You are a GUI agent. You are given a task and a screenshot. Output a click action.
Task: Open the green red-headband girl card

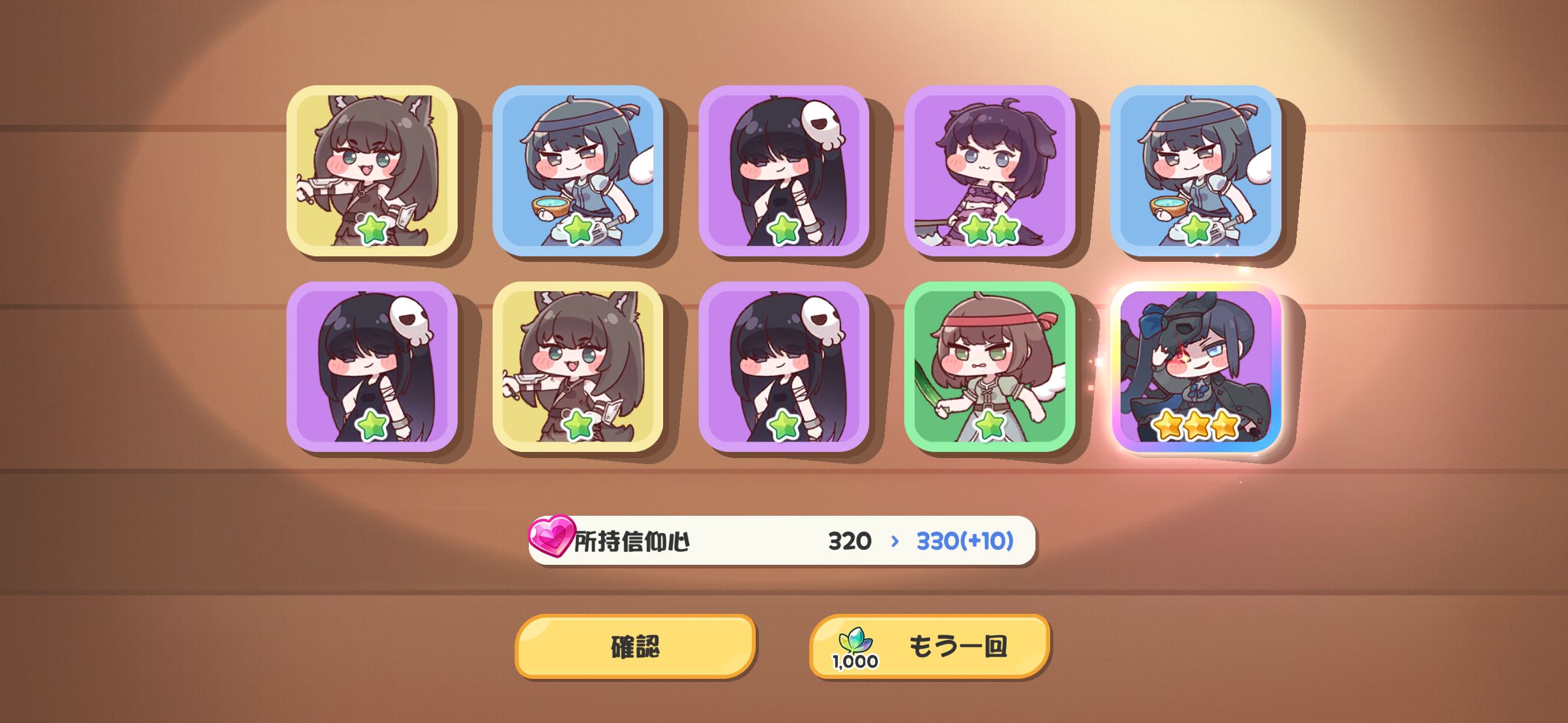coord(990,367)
